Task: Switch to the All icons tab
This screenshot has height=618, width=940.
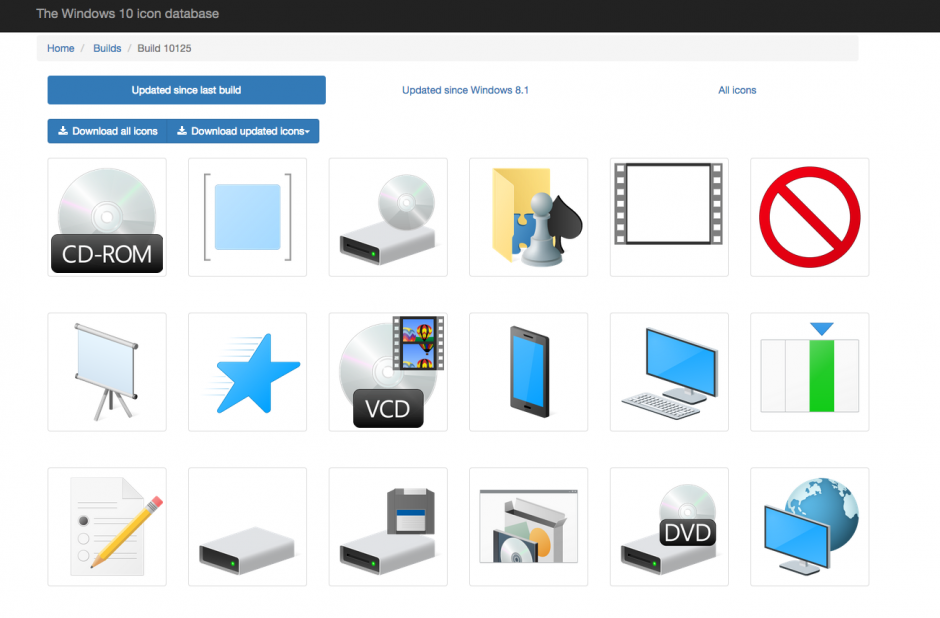Action: click(737, 90)
